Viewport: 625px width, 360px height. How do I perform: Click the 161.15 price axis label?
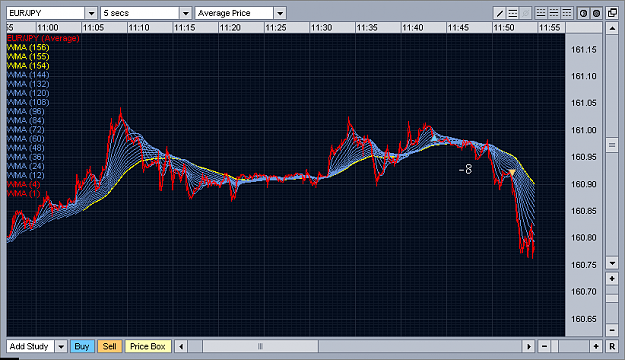584,50
